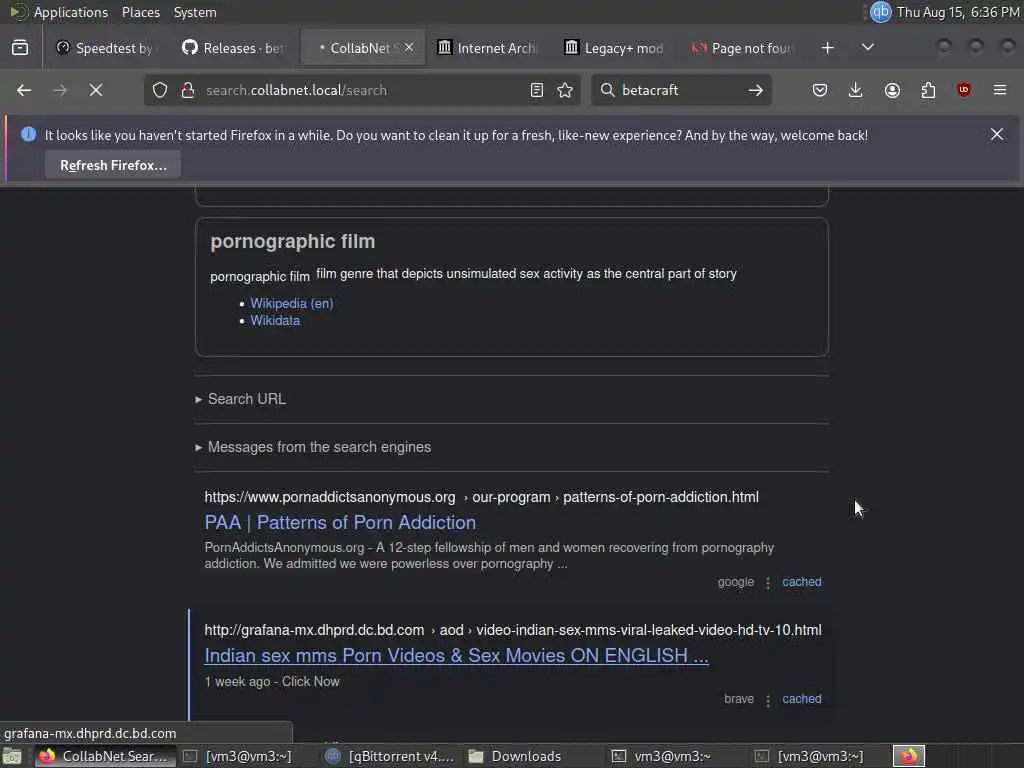This screenshot has height=768, width=1024.
Task: Open the Extensions puzzle icon
Action: coord(928,90)
